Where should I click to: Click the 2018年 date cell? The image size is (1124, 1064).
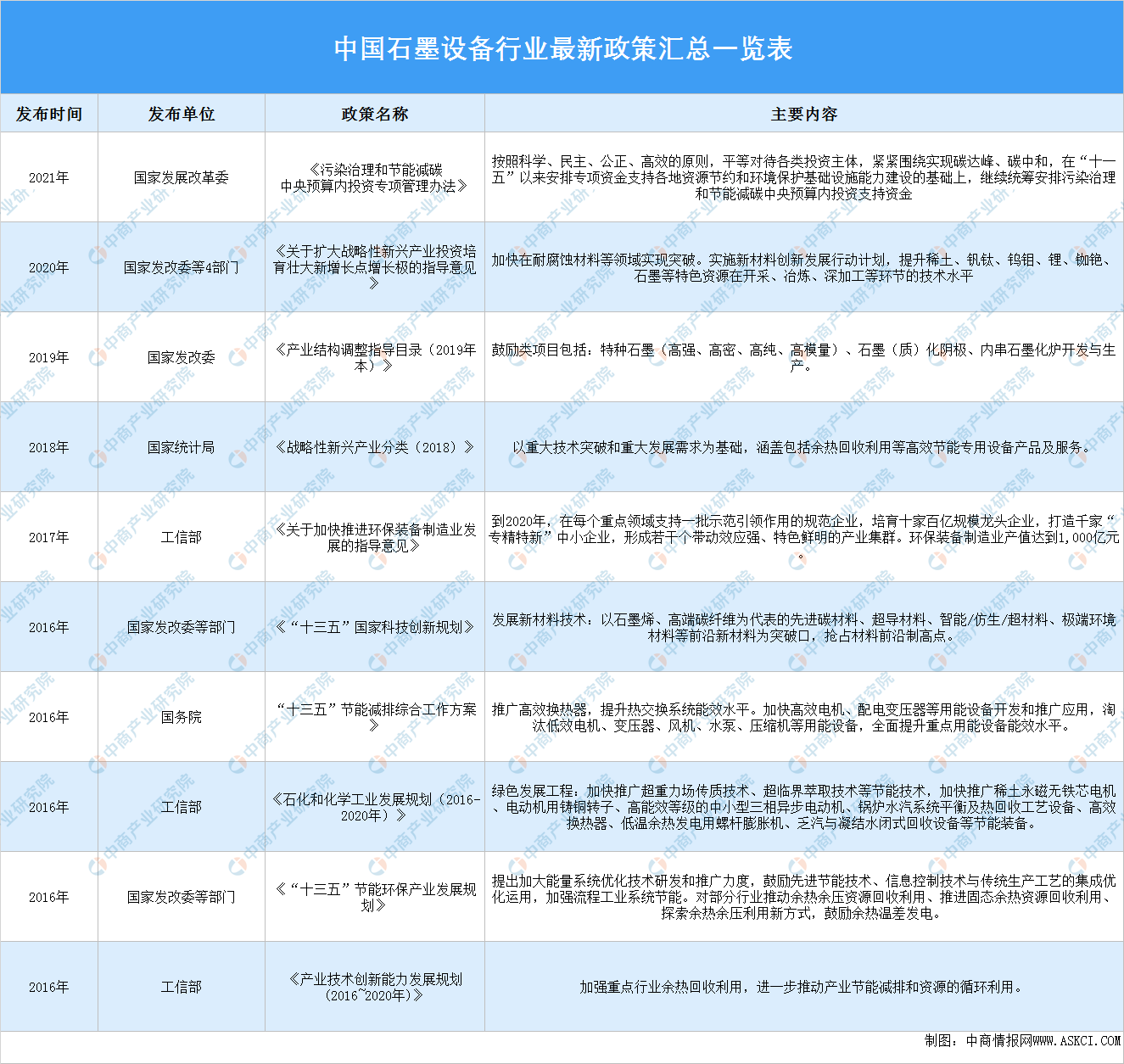[49, 447]
